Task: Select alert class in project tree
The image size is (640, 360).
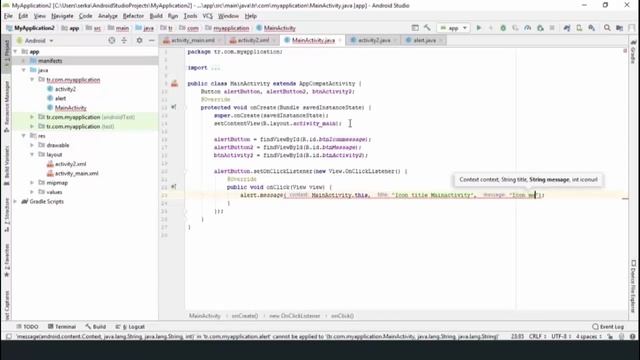Action: [60, 98]
